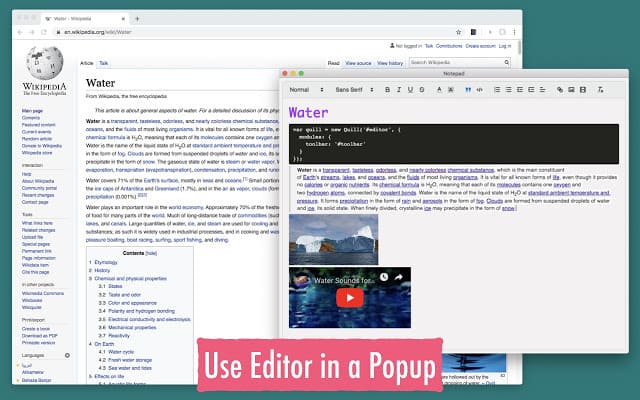Click the Watch later clock icon on video
The width and height of the screenshot is (640, 400).
pos(384,278)
